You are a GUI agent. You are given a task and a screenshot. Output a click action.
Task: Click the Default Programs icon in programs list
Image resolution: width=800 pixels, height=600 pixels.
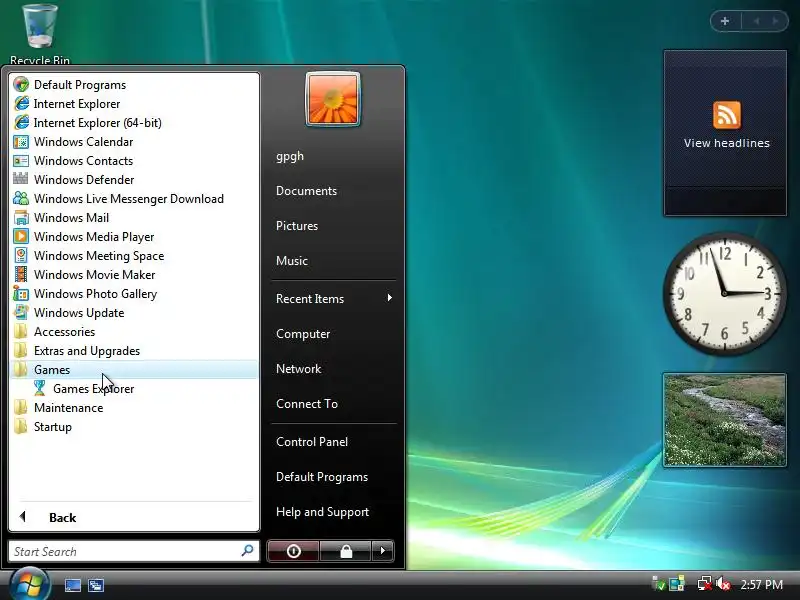(21, 84)
